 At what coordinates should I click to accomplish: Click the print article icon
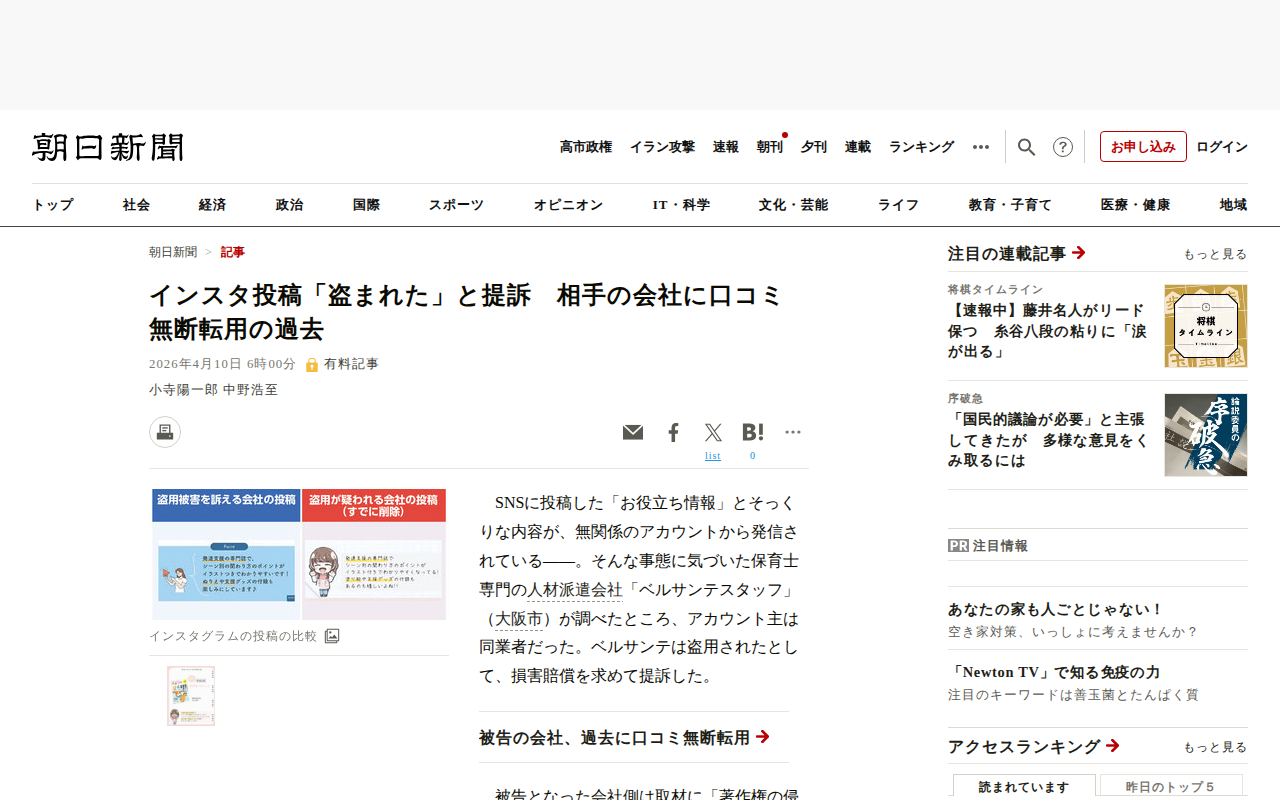coord(165,432)
